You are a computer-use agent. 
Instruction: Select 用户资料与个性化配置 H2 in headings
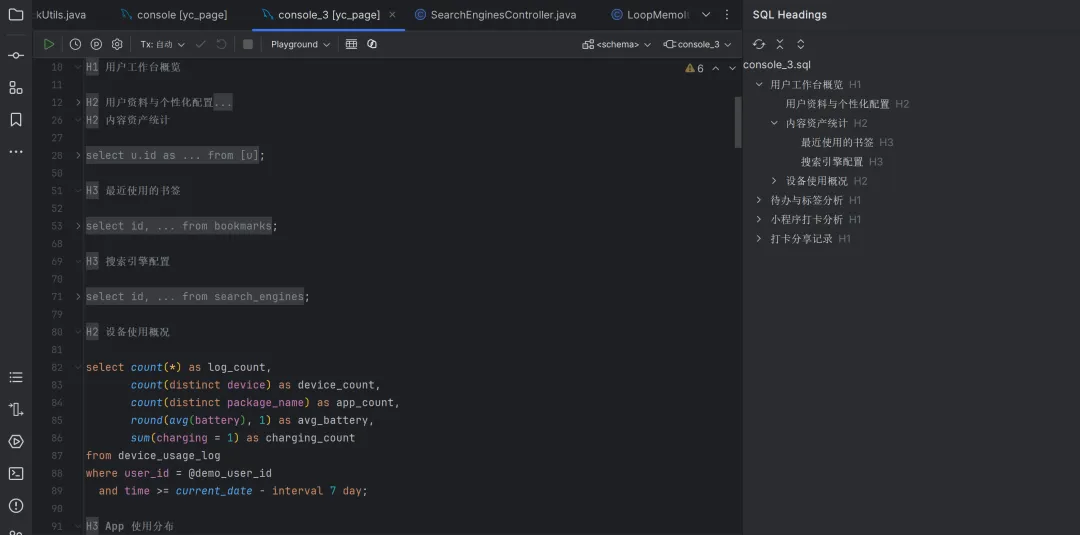(847, 104)
